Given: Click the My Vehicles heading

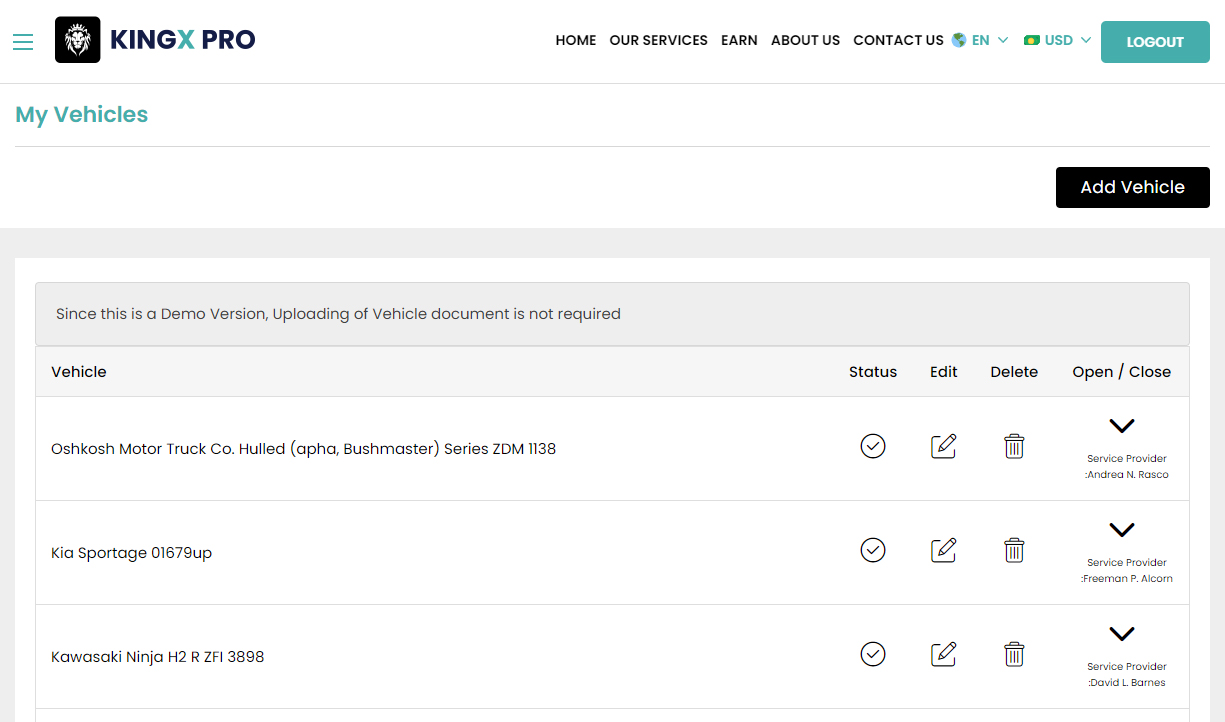Looking at the screenshot, I should pyautogui.click(x=82, y=115).
